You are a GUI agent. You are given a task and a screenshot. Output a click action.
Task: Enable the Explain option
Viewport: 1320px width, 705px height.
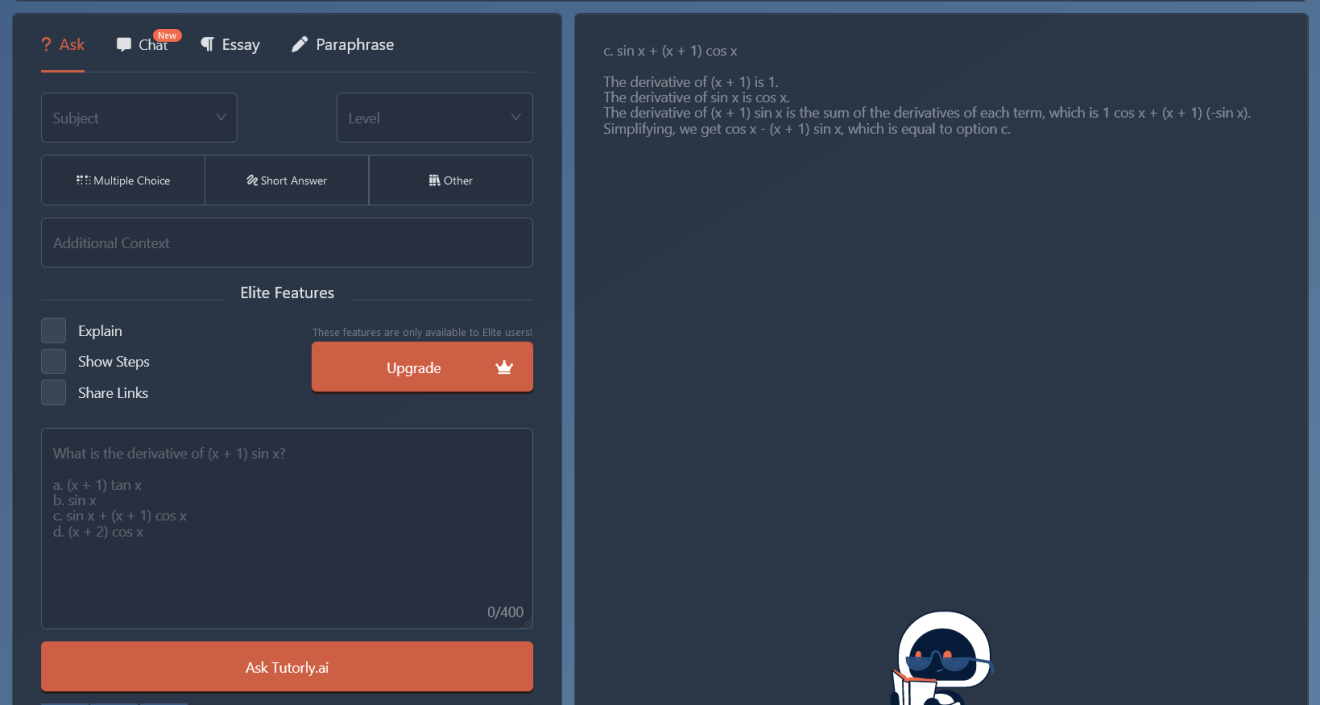point(53,330)
